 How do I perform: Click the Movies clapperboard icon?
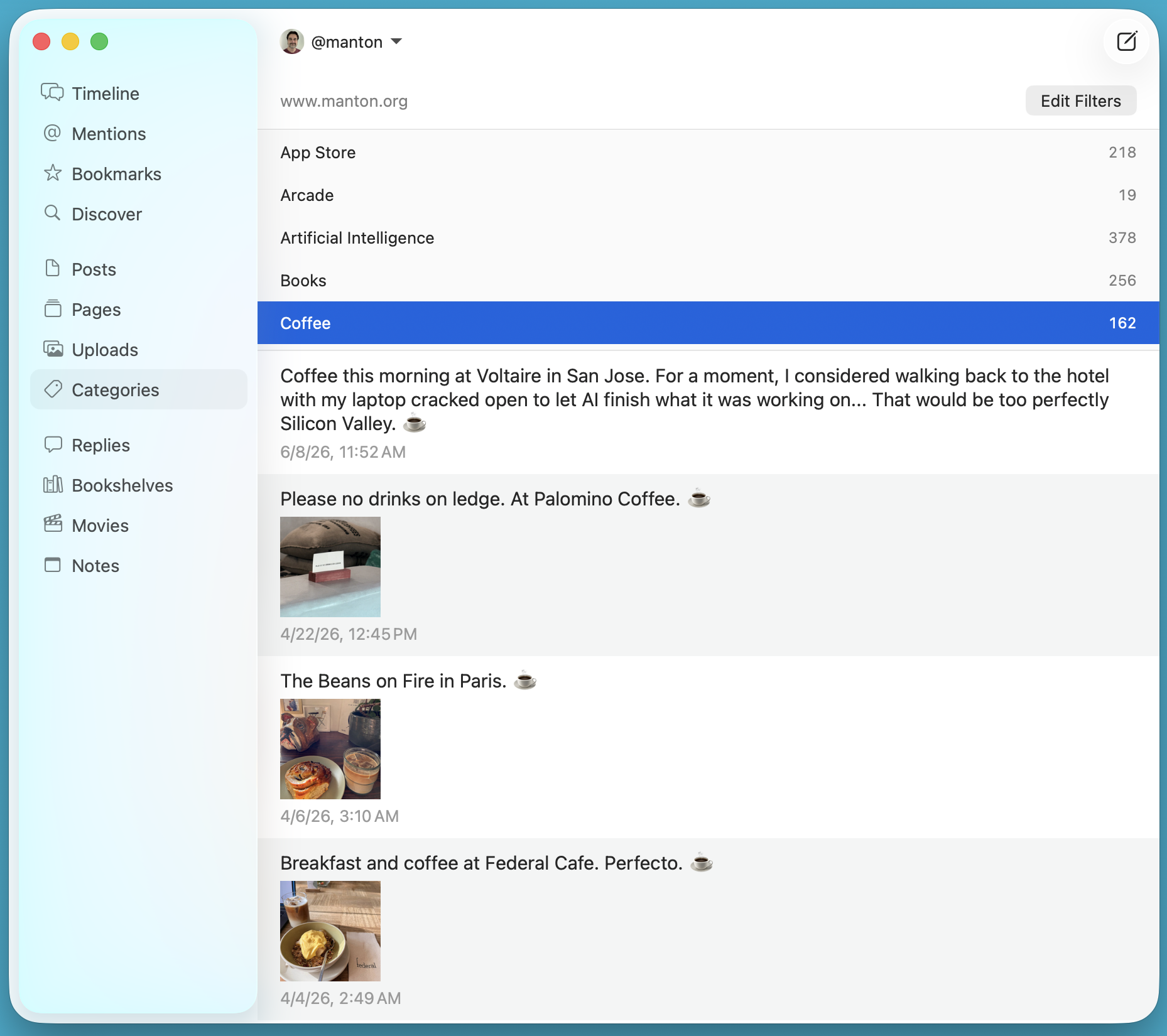tap(53, 524)
